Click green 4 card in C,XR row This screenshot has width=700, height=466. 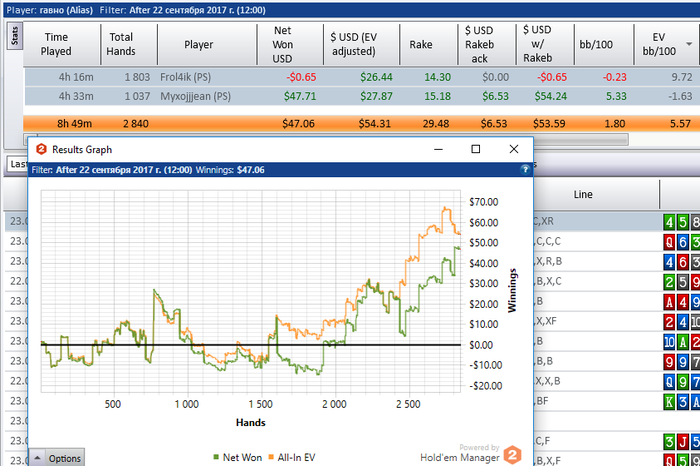(x=669, y=222)
